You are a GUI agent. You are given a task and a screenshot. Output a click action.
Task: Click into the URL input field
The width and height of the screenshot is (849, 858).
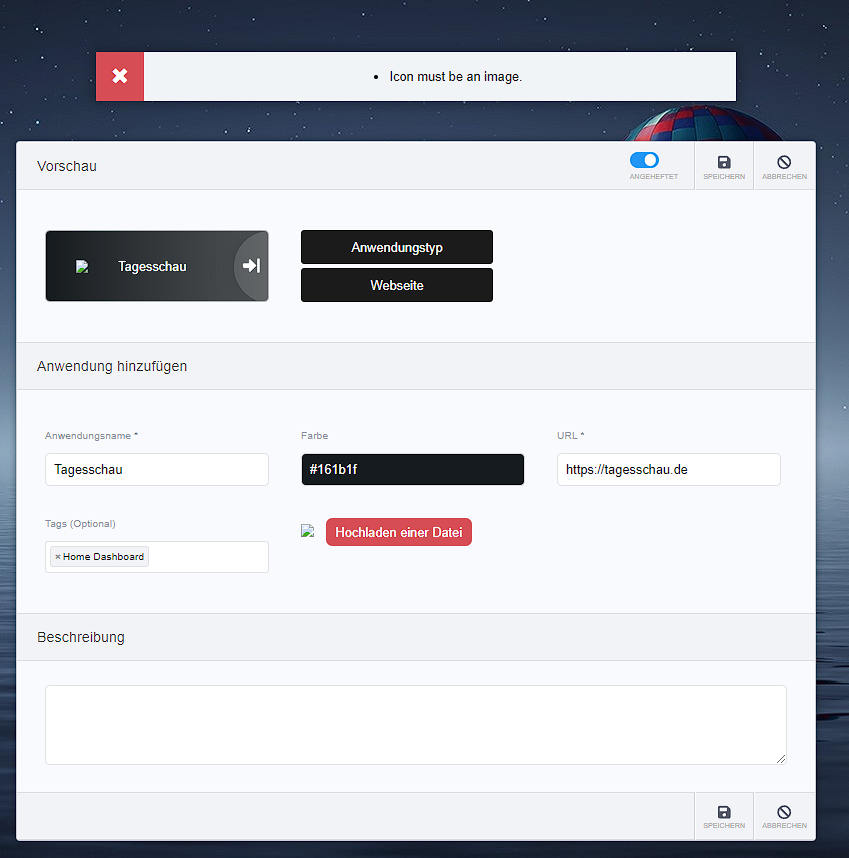coord(668,469)
